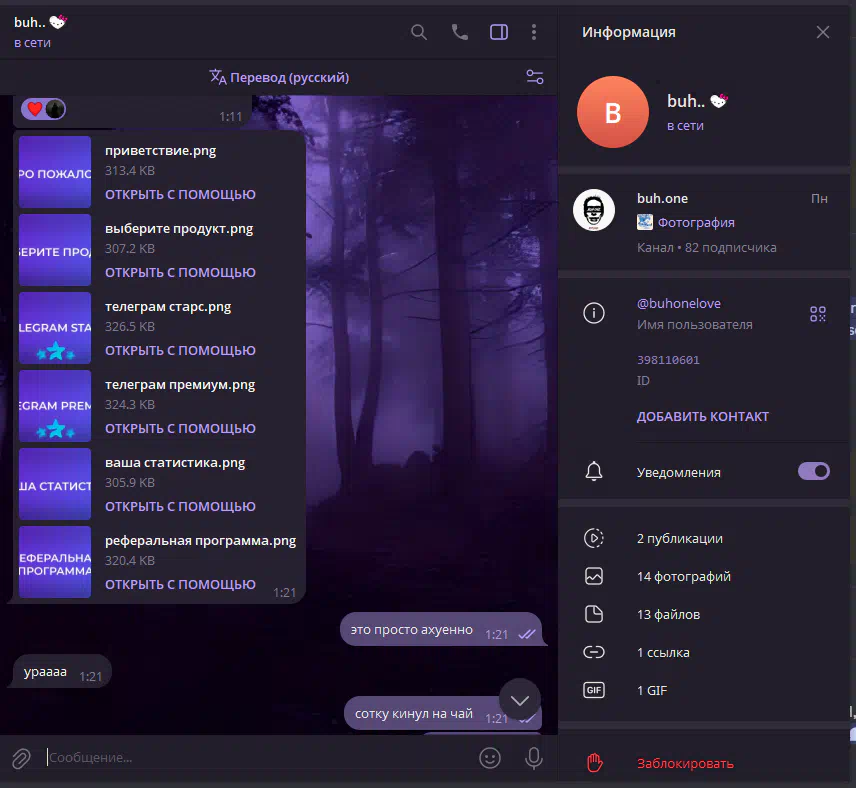The width and height of the screenshot is (856, 788).
Task: Close the Информация panel
Action: click(822, 32)
